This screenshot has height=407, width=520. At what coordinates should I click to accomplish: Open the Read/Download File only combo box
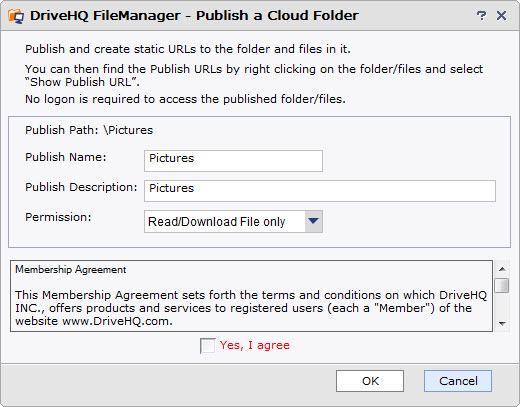tap(233, 221)
